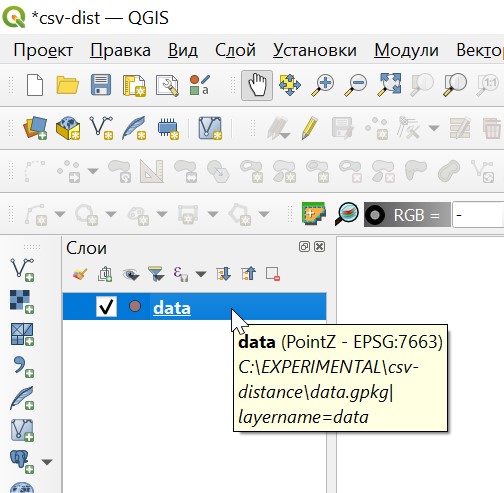The height and width of the screenshot is (493, 504).
Task: Open the layout manager icon
Action: click(x=167, y=86)
